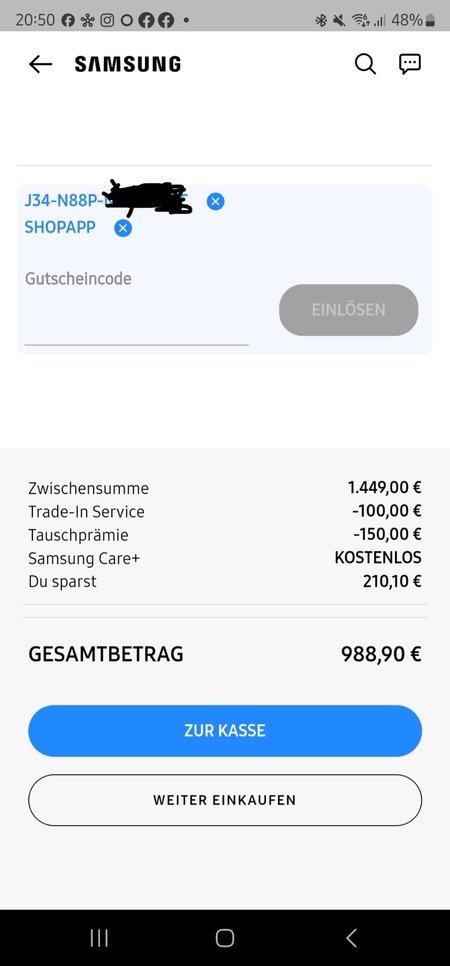Open the chat support icon
The image size is (450, 966).
(410, 63)
